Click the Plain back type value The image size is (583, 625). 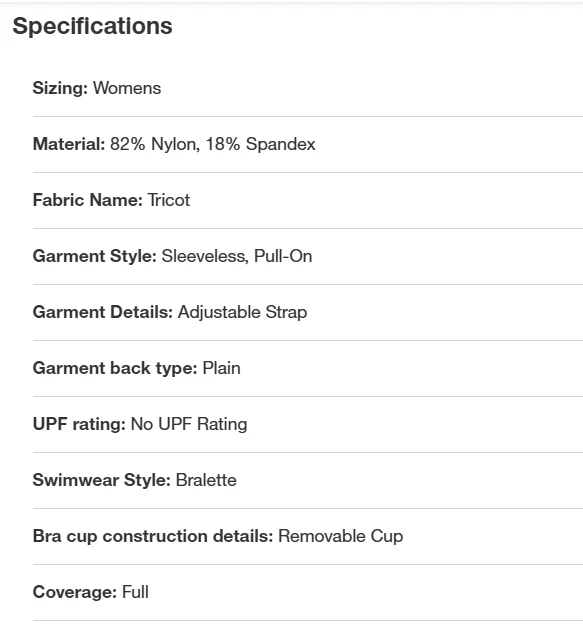222,368
